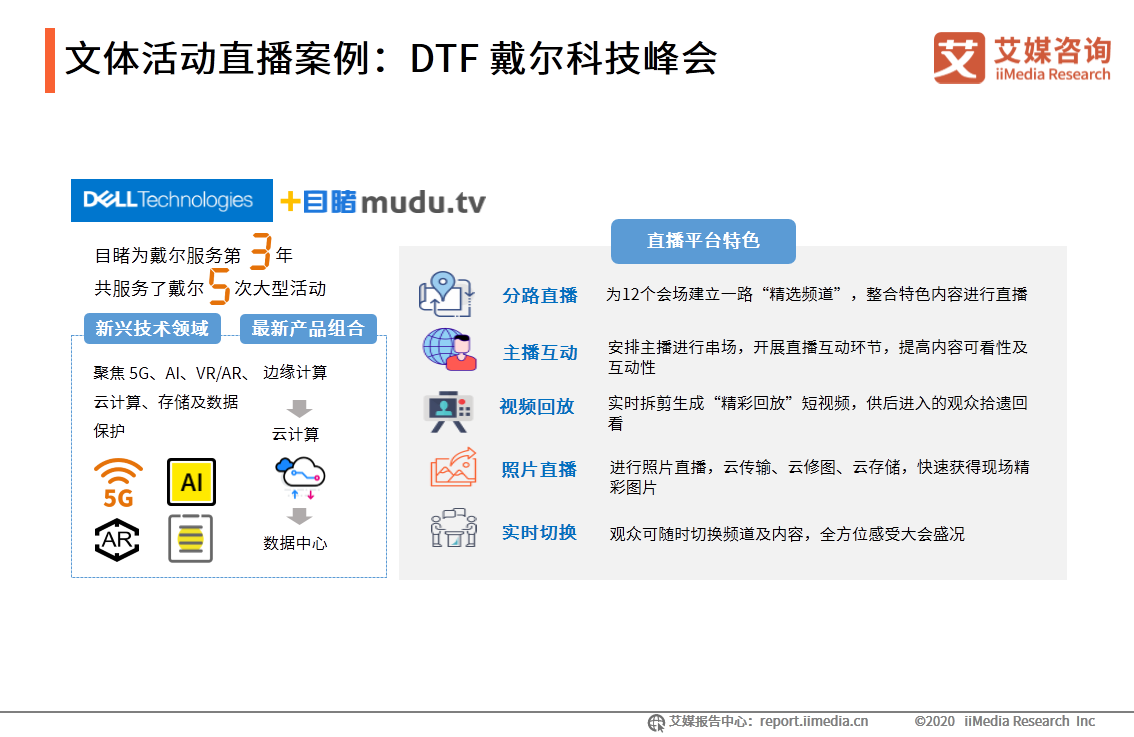Click the 视频回放 heading
The image size is (1134, 737).
click(537, 406)
